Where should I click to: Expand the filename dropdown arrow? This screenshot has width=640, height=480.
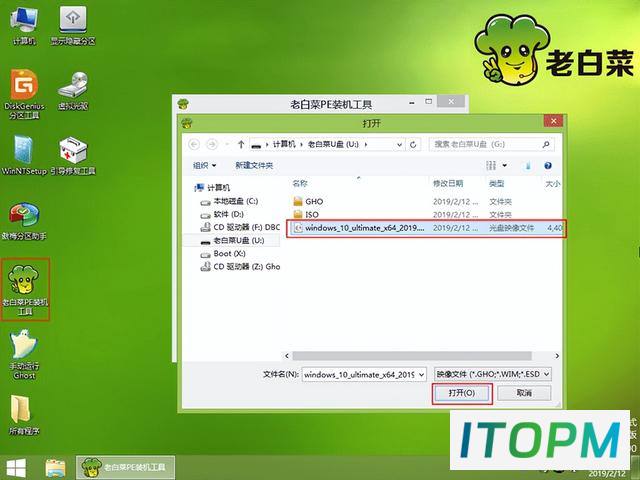click(x=421, y=374)
